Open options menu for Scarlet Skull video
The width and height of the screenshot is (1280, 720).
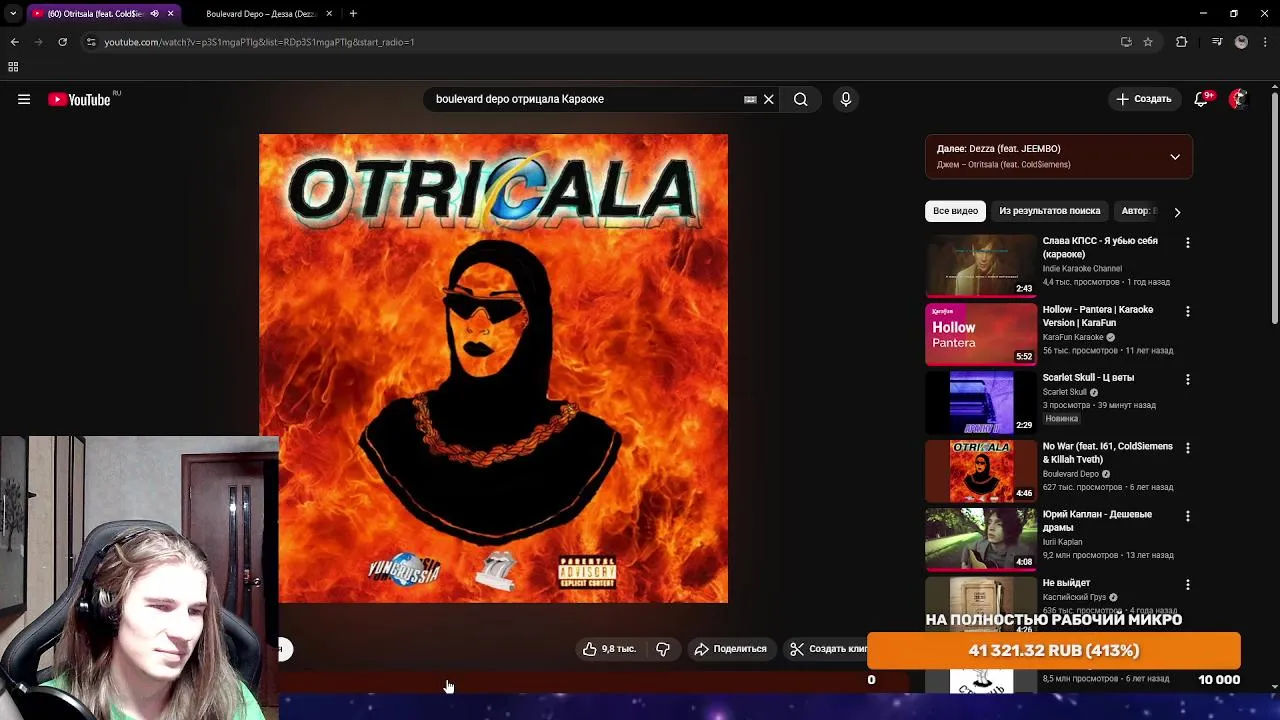[1187, 380]
